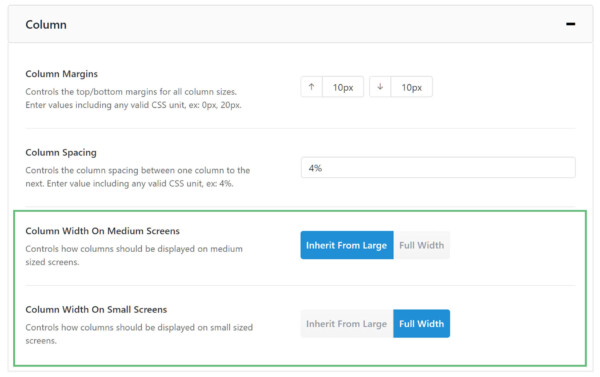Click the down arrow icon for bottom margin
Screen dimensions: 600x377
pyautogui.click(x=380, y=87)
